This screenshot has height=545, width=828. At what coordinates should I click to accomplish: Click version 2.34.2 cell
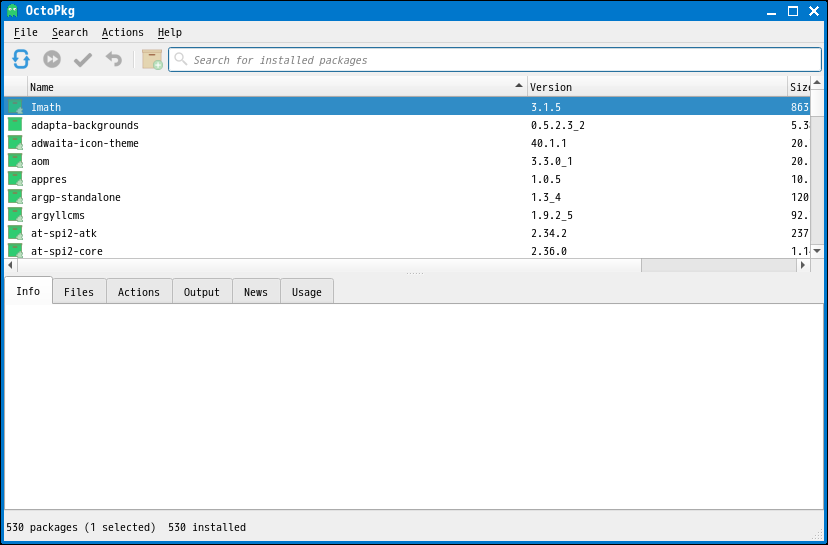point(549,233)
